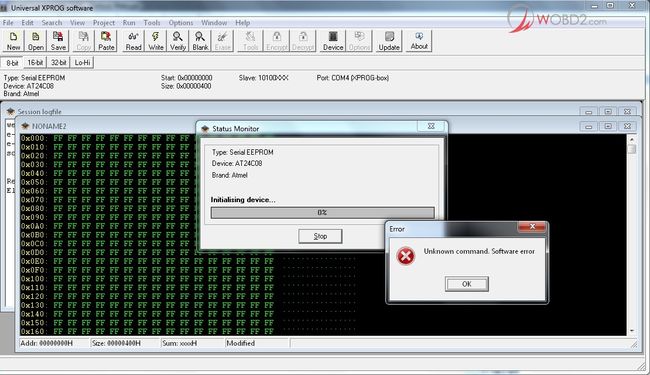This screenshot has width=650, height=375.
Task: Close the Error dialog with red X
Action: (x=532, y=227)
